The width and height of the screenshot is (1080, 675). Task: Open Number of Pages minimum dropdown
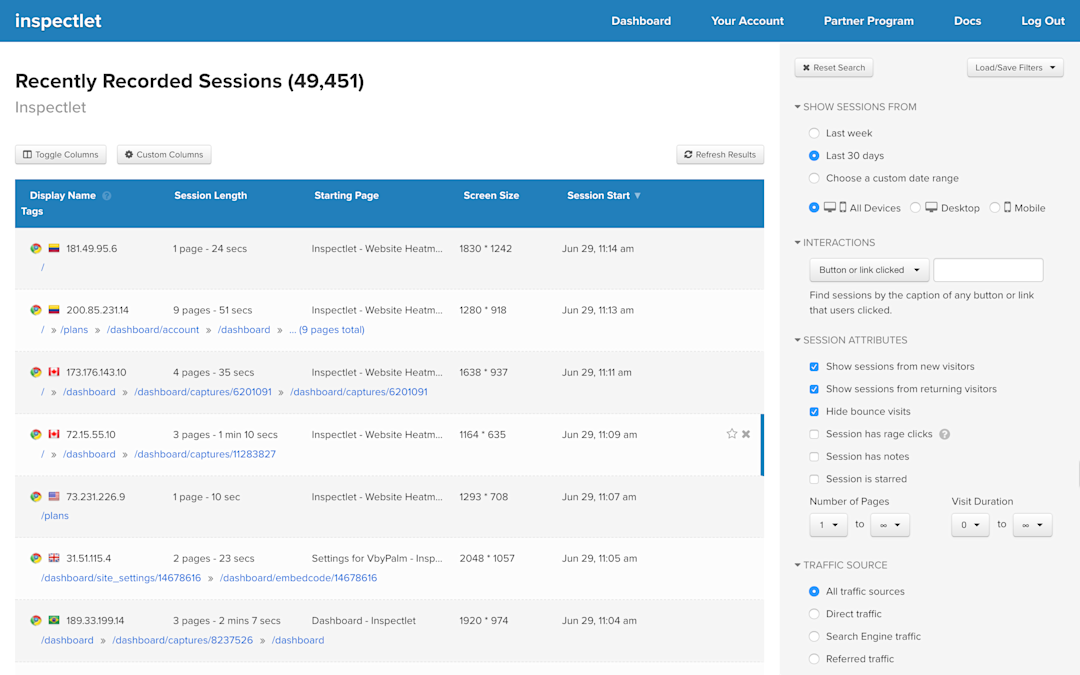(x=829, y=525)
